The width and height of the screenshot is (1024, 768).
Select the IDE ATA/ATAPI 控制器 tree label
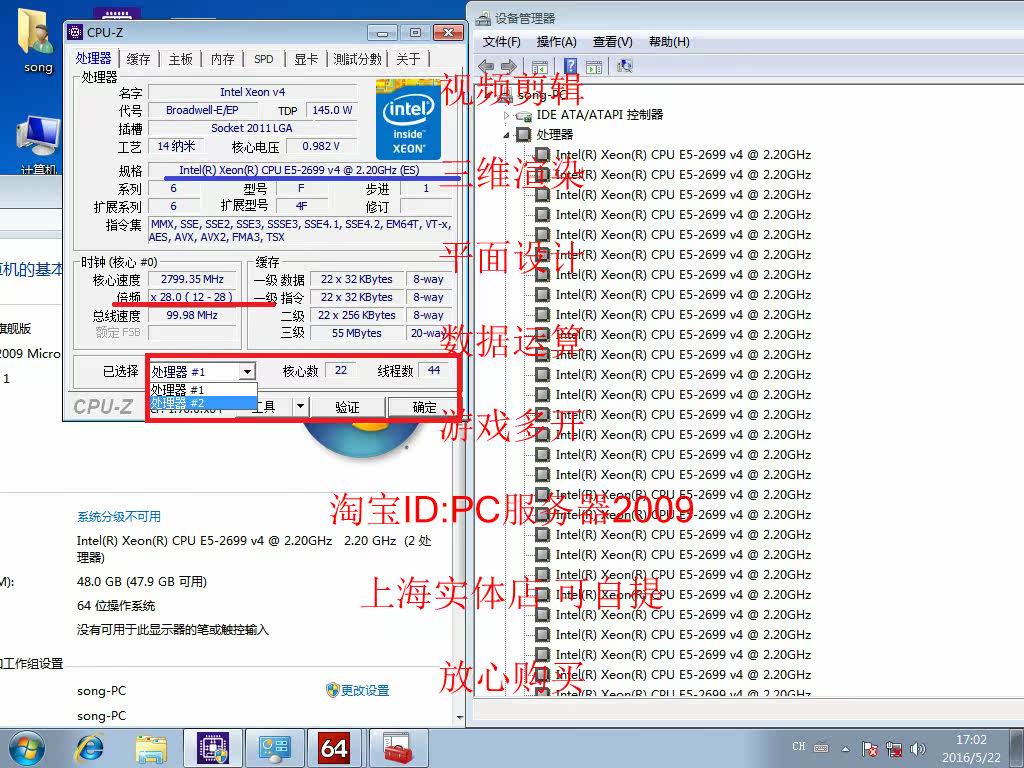click(x=600, y=115)
